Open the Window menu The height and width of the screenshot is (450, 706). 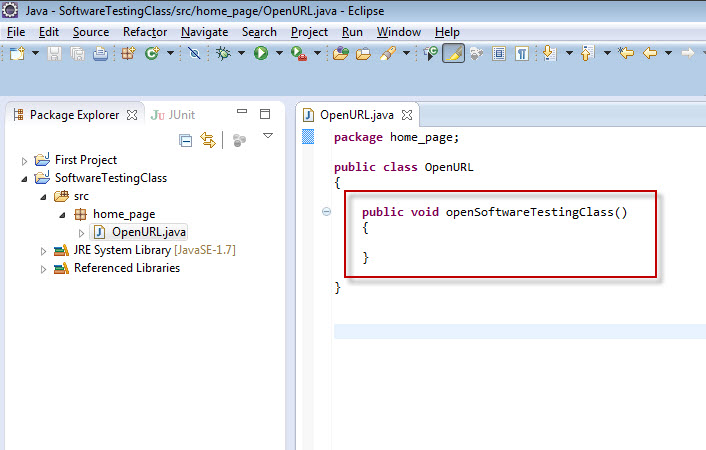point(399,32)
